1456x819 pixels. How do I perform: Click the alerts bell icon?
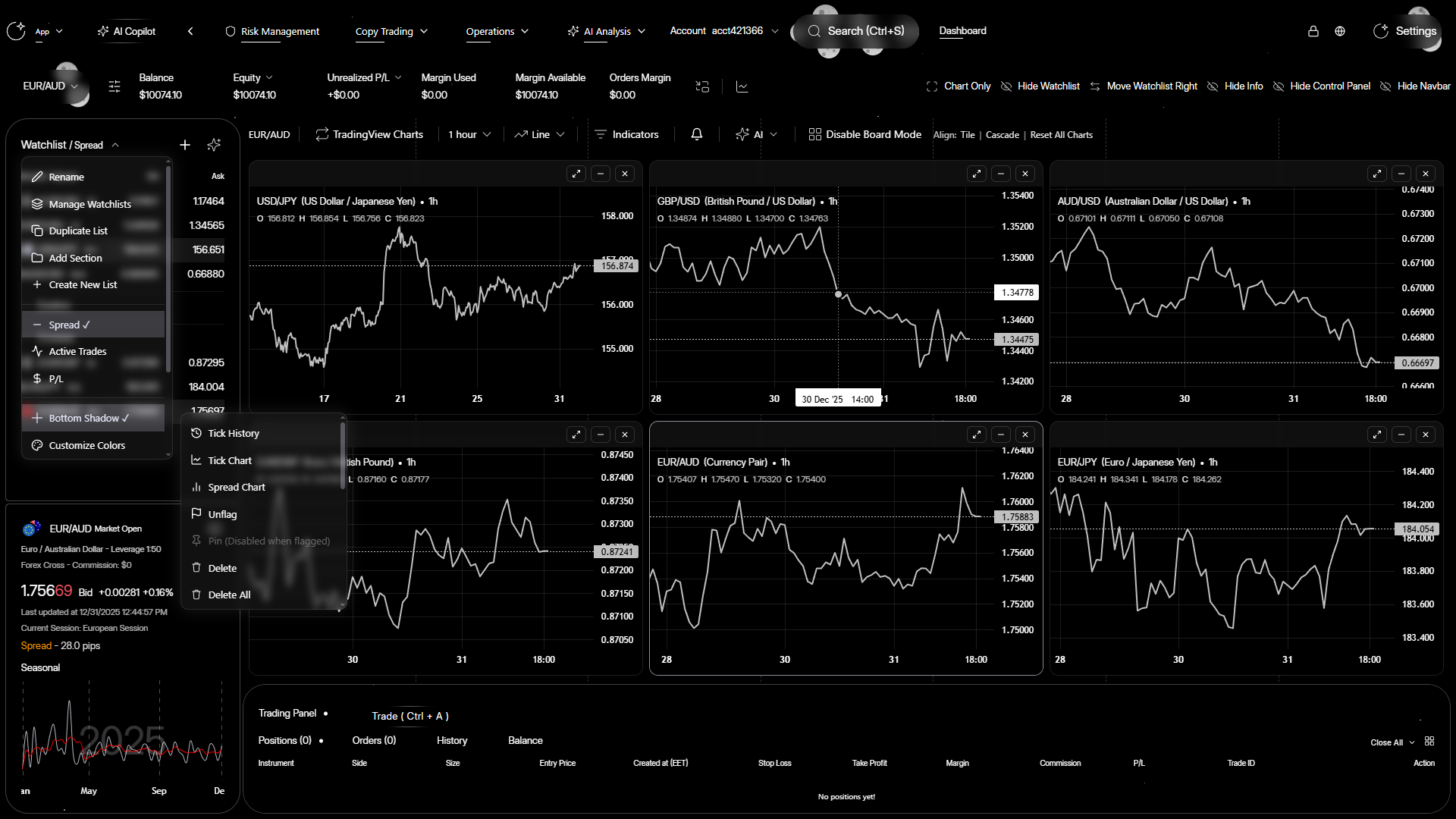[x=696, y=134]
